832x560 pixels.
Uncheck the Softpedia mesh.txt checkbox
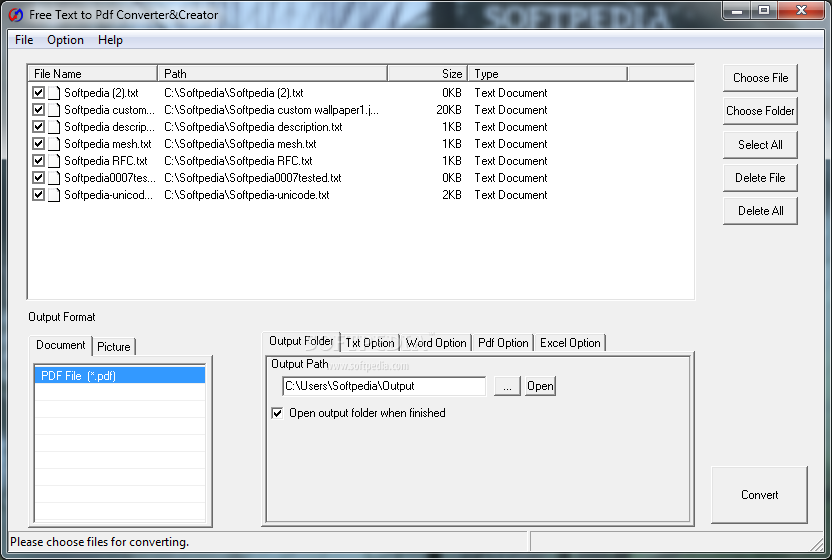[38, 144]
